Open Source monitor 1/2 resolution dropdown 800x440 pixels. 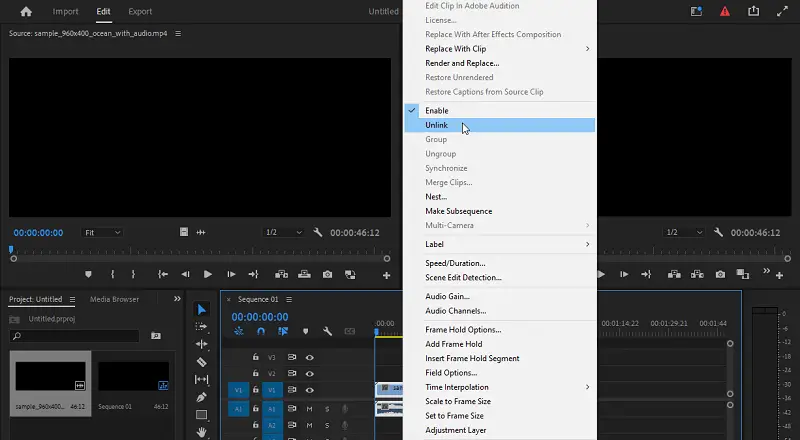(283, 232)
